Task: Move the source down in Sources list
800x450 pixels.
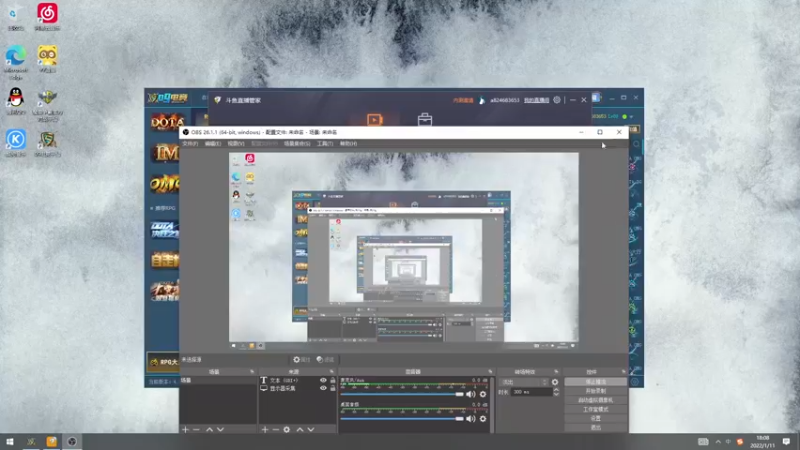Action: (311, 430)
